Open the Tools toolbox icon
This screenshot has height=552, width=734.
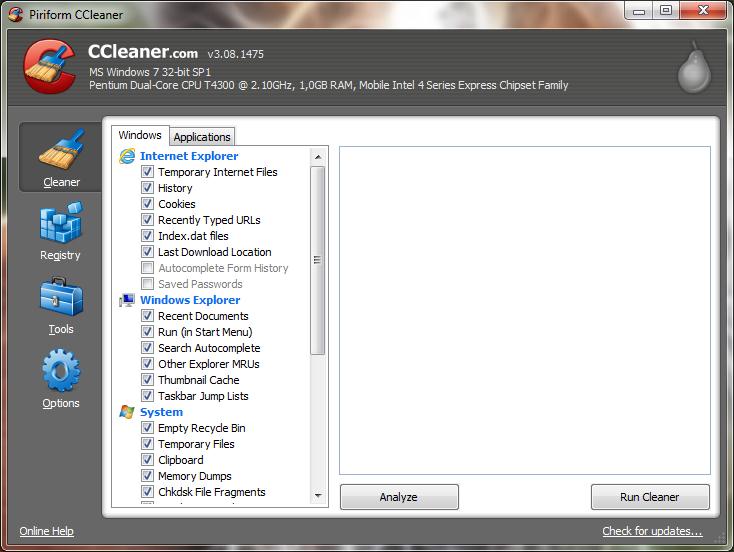(61, 296)
